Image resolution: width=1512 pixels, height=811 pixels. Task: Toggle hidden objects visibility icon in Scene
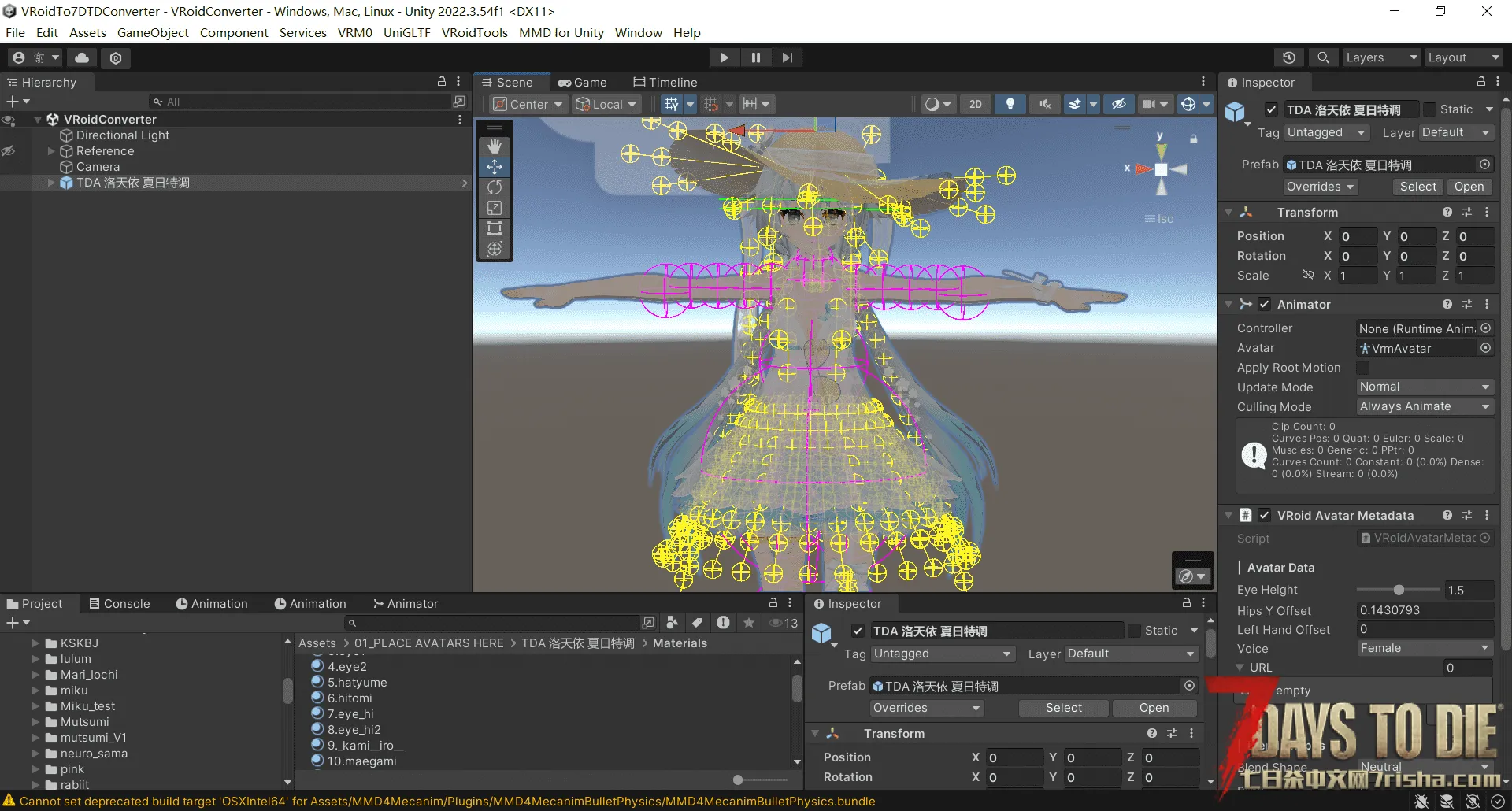(1118, 104)
